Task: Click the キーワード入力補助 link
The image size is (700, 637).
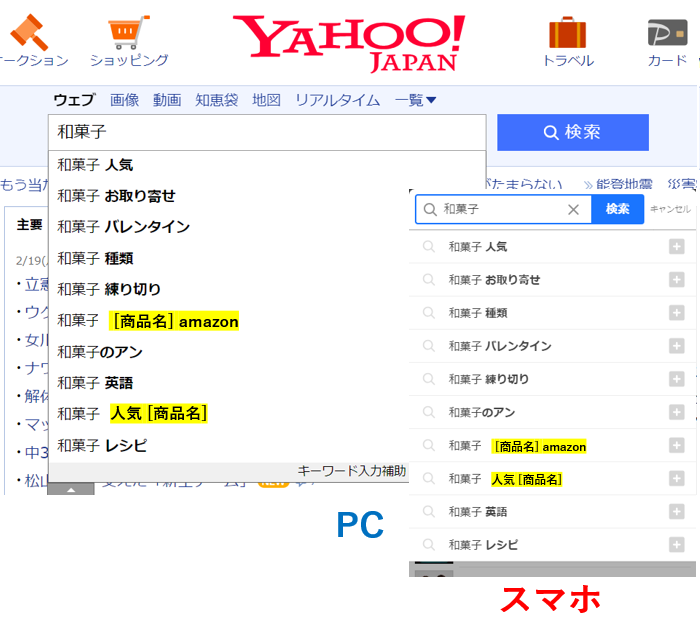Action: (352, 471)
